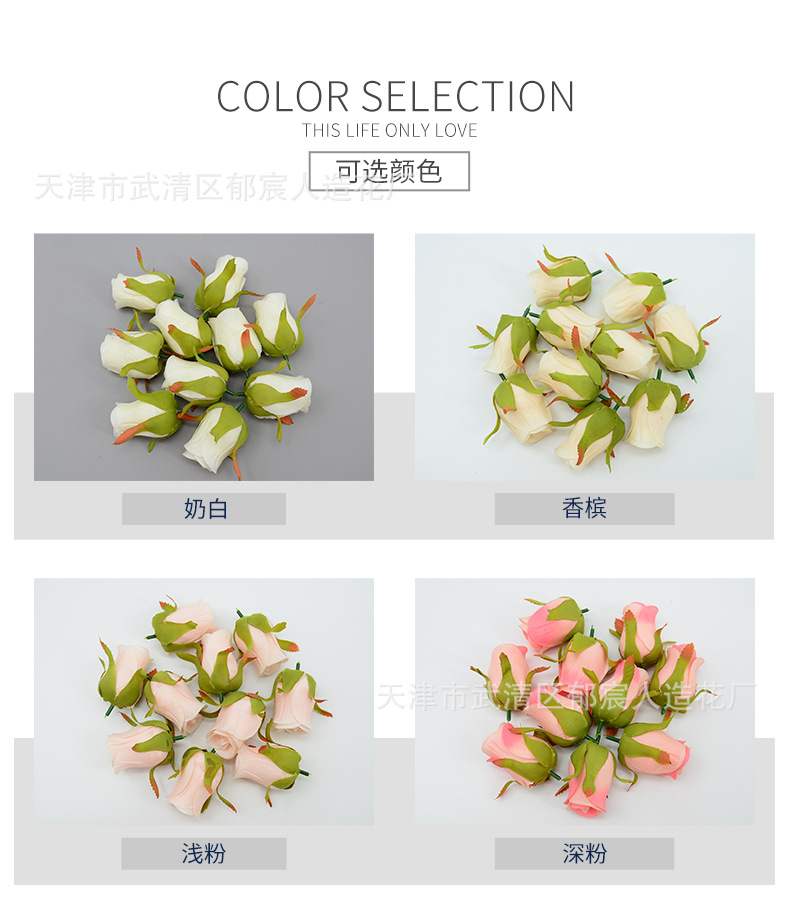
Task: Select the 浅粉 color label
Action: point(204,853)
